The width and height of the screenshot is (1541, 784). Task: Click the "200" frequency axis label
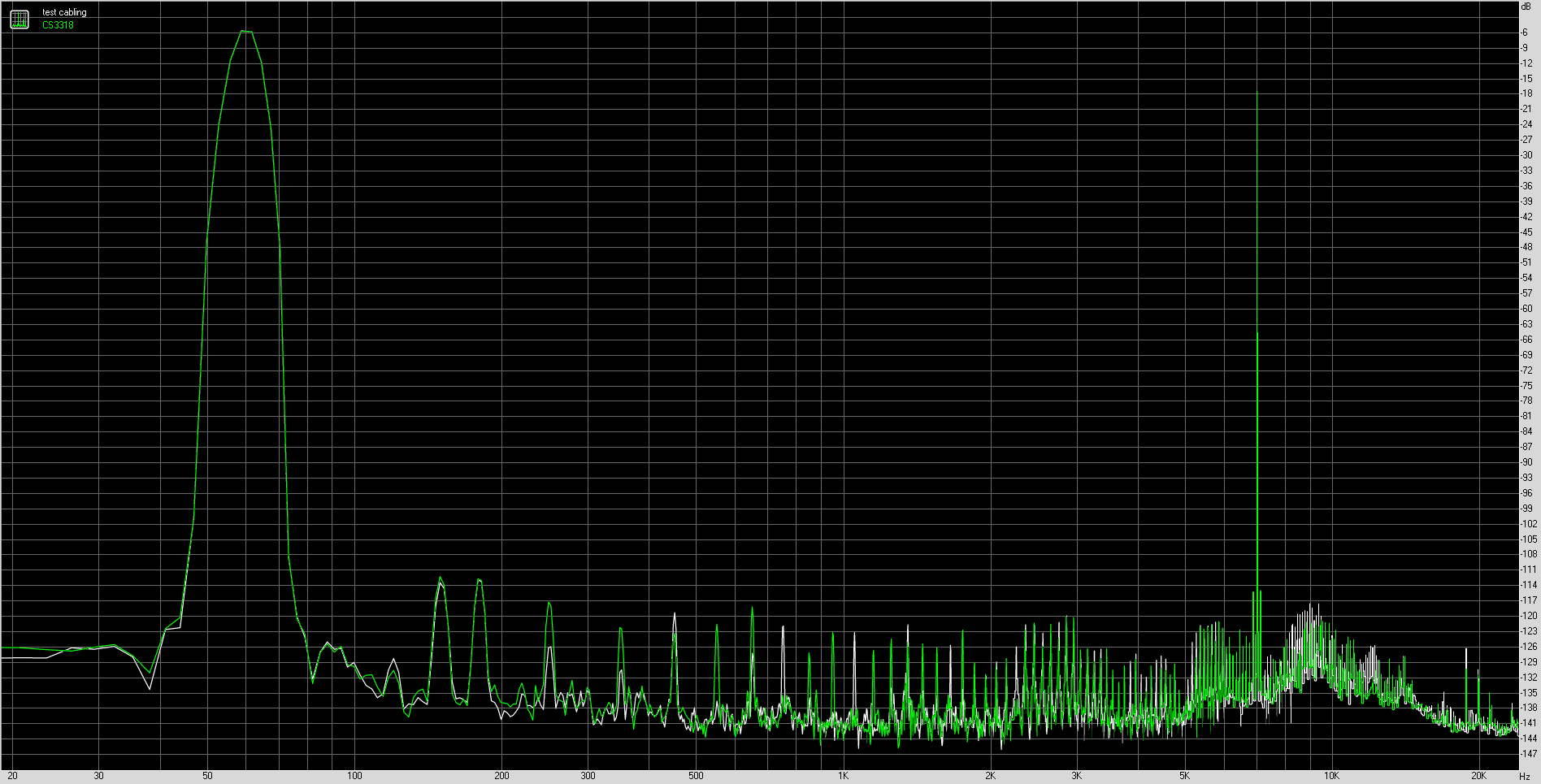pyautogui.click(x=501, y=776)
